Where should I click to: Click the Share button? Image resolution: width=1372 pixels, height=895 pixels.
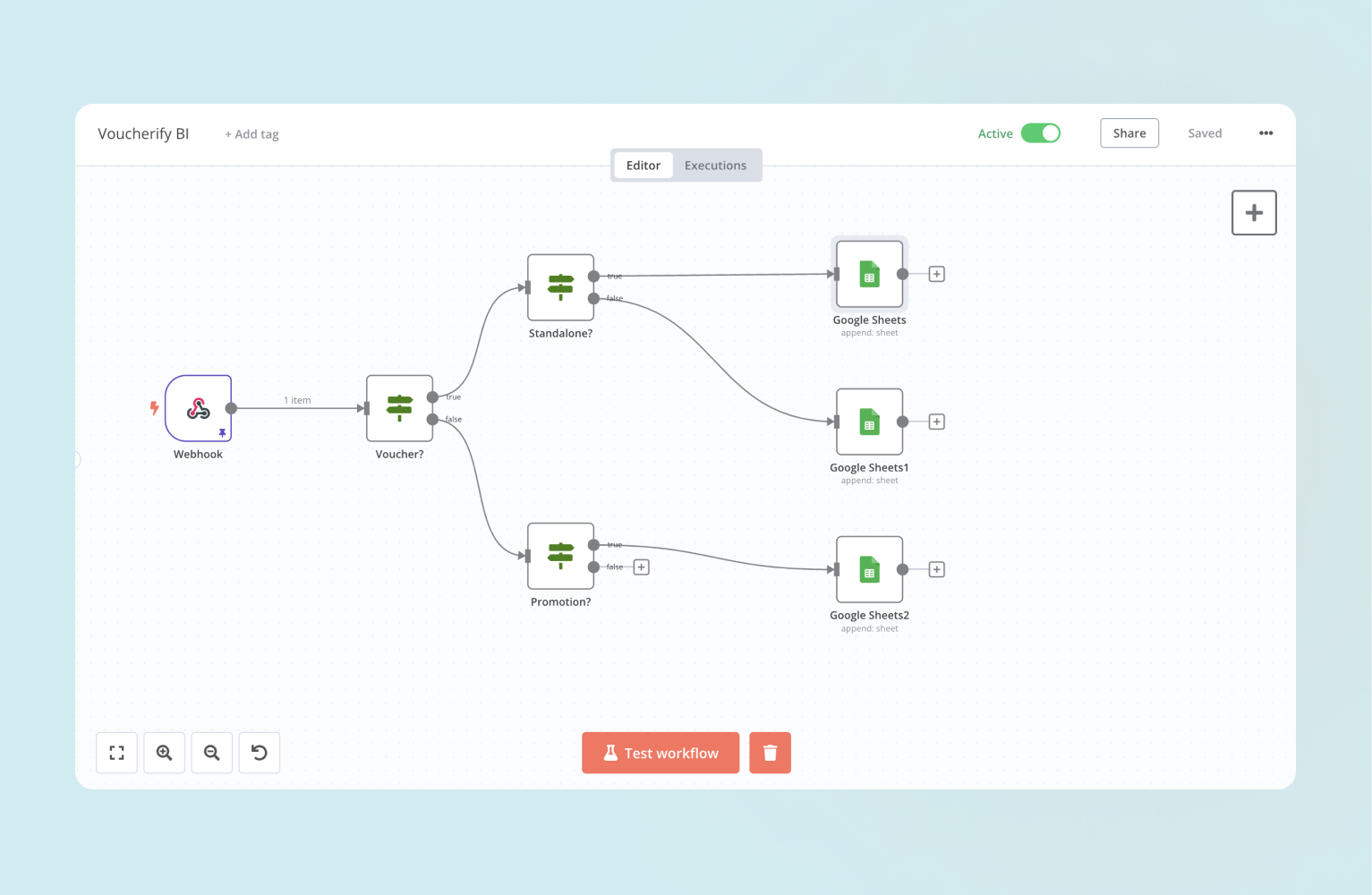[x=1129, y=132]
